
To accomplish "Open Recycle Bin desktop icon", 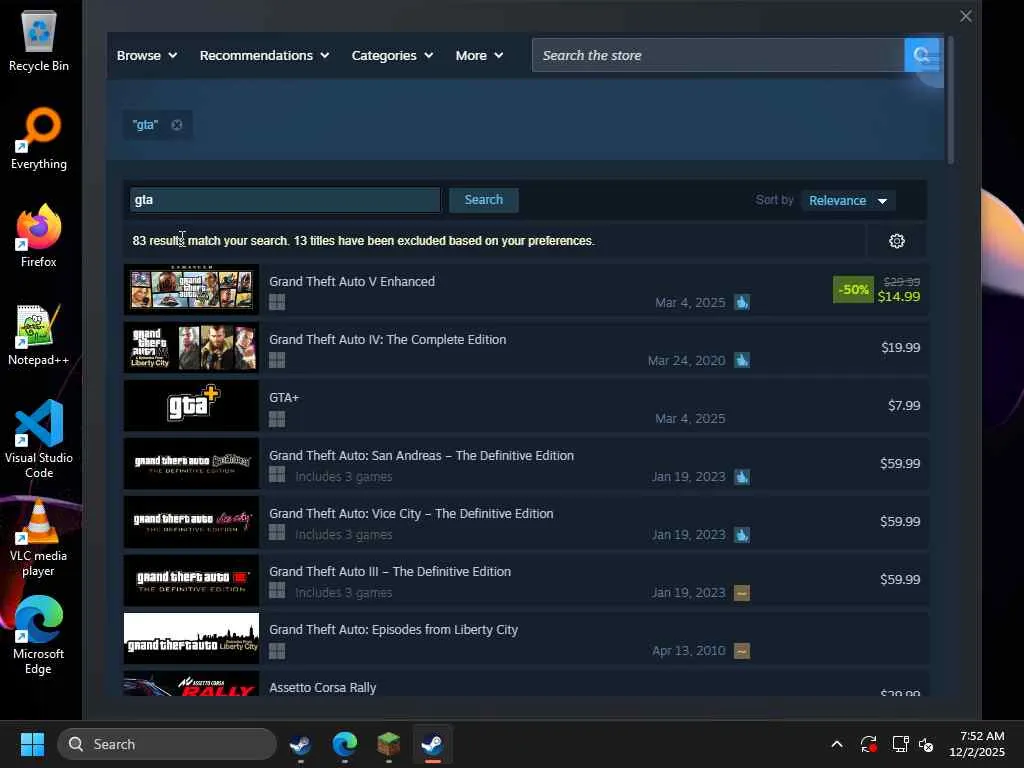I will (x=39, y=40).
